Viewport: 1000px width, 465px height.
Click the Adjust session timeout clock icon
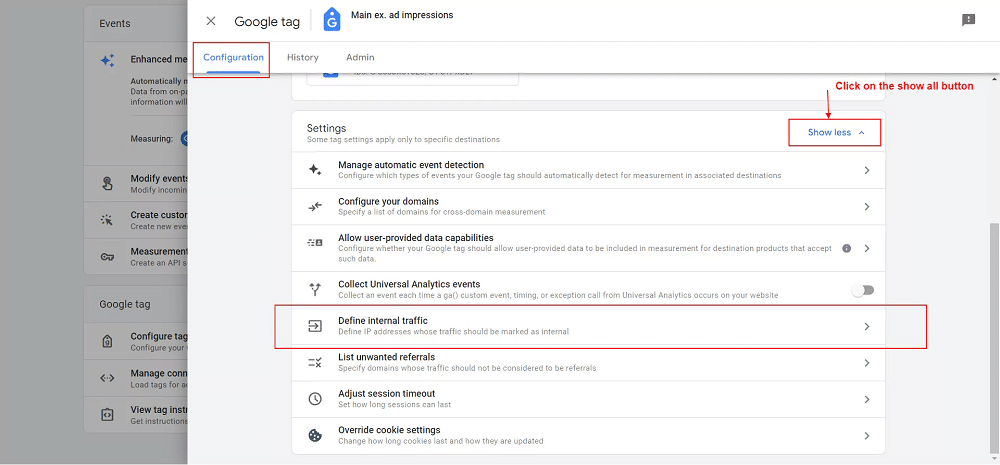315,399
